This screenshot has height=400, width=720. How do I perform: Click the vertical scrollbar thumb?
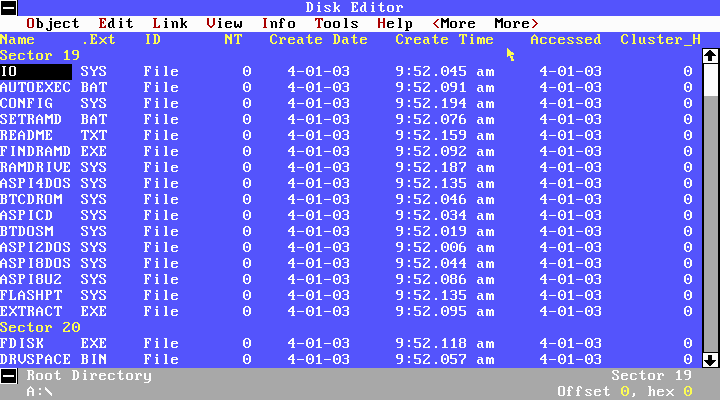click(710, 79)
